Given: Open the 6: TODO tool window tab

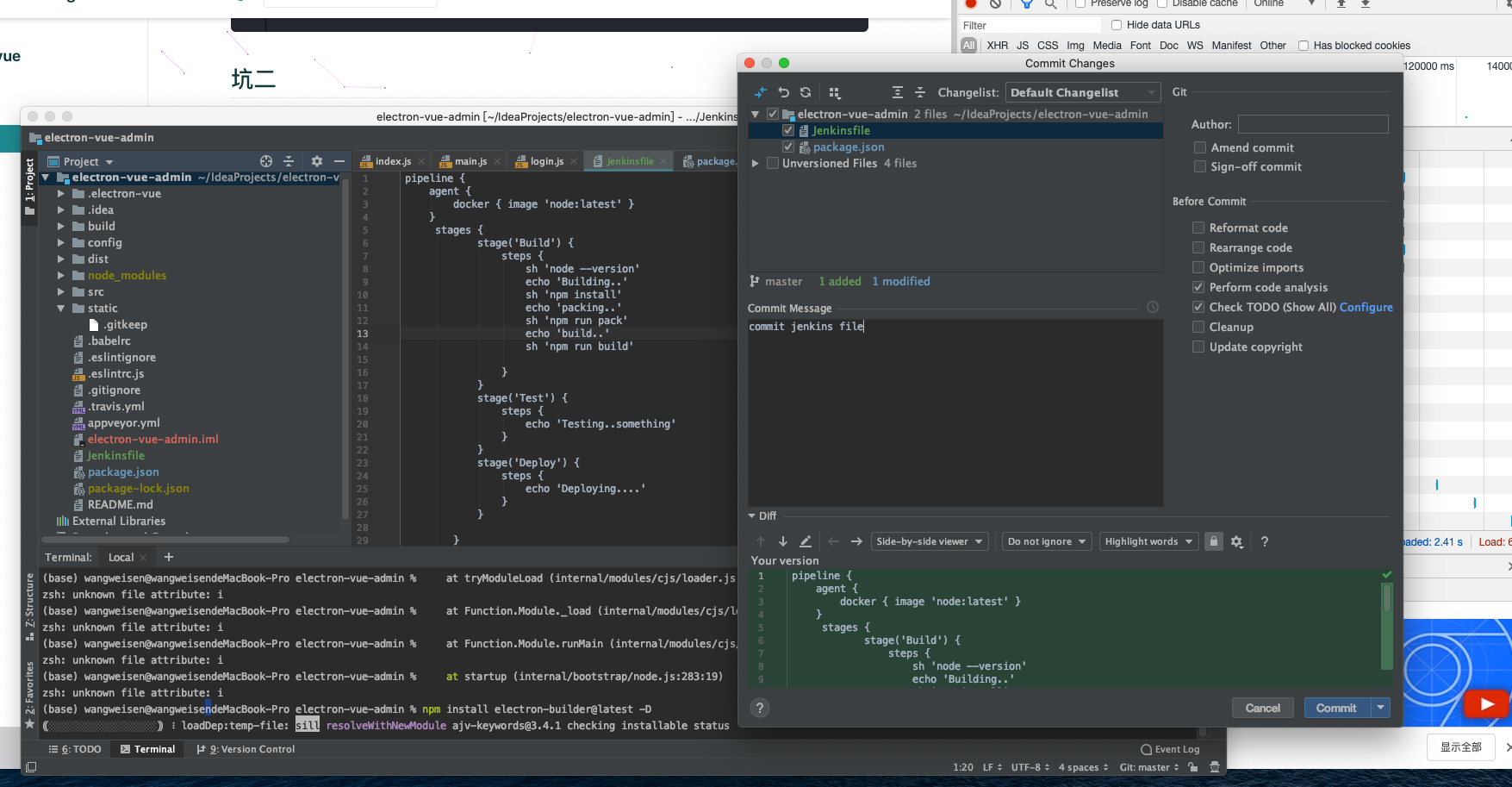Looking at the screenshot, I should pos(75,749).
